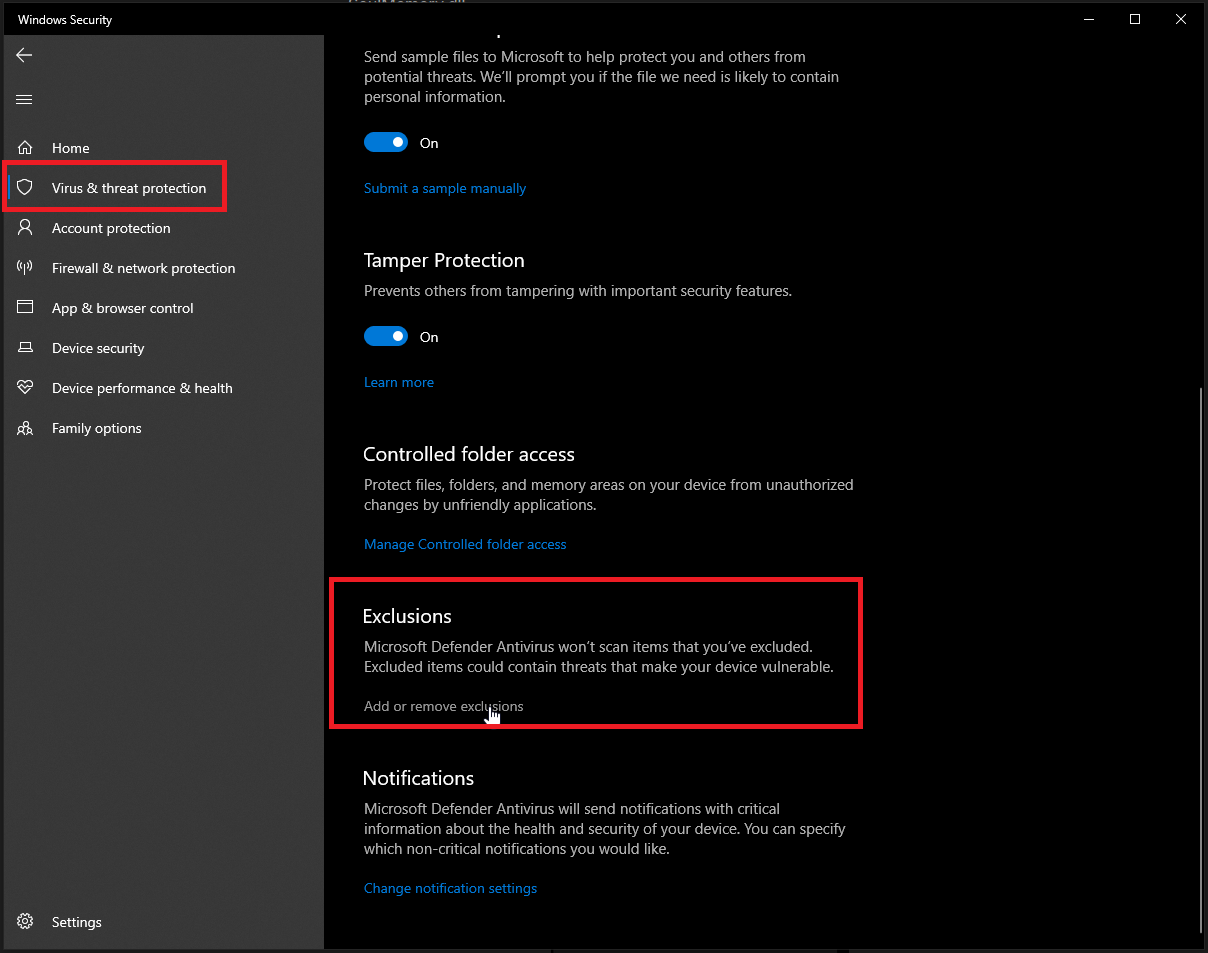
Task: Click the Notifications heading
Action: 418,778
